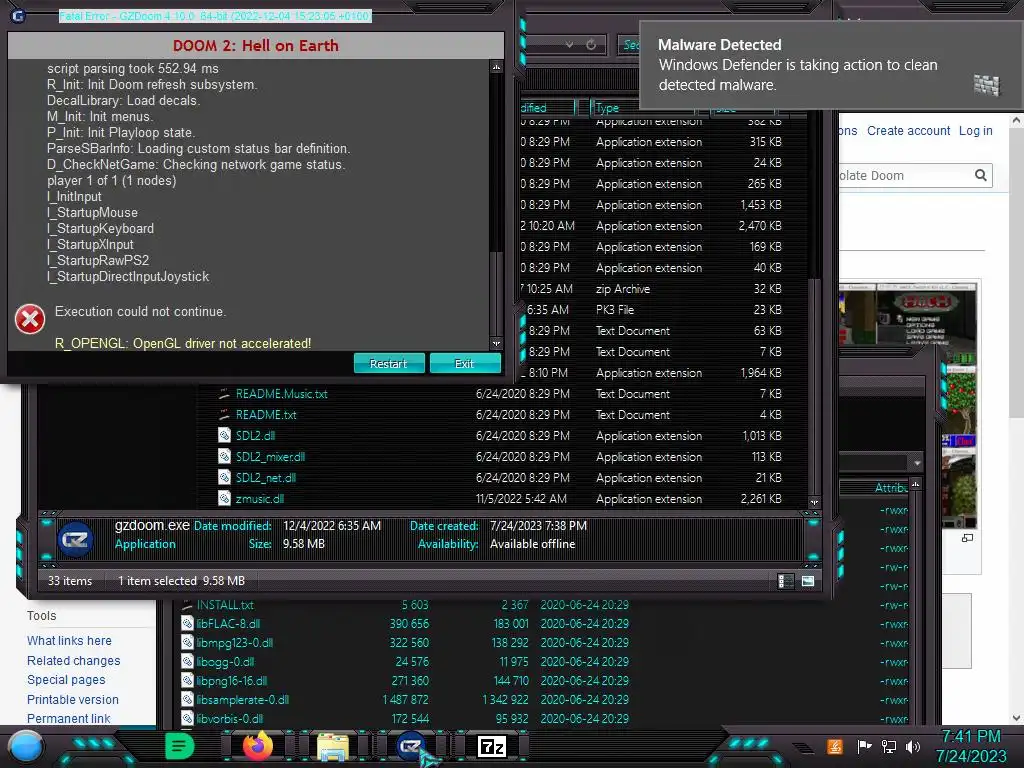
Task: Select libmpg123-0.dll in 7-Zip list
Action: coord(234,643)
